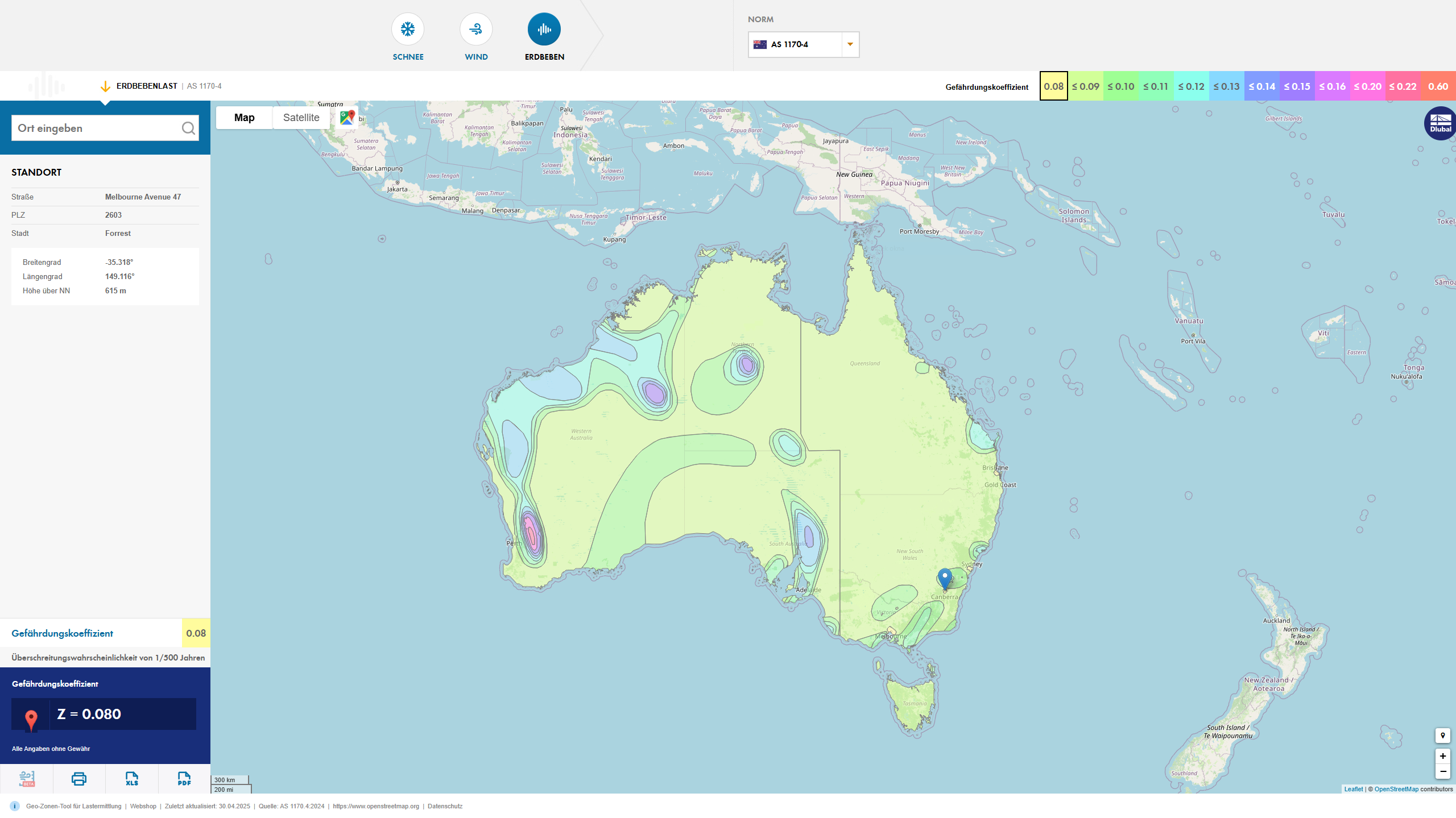Click the Melbourne Avenue 47 street value
This screenshot has height=818, width=1456.
click(x=143, y=197)
